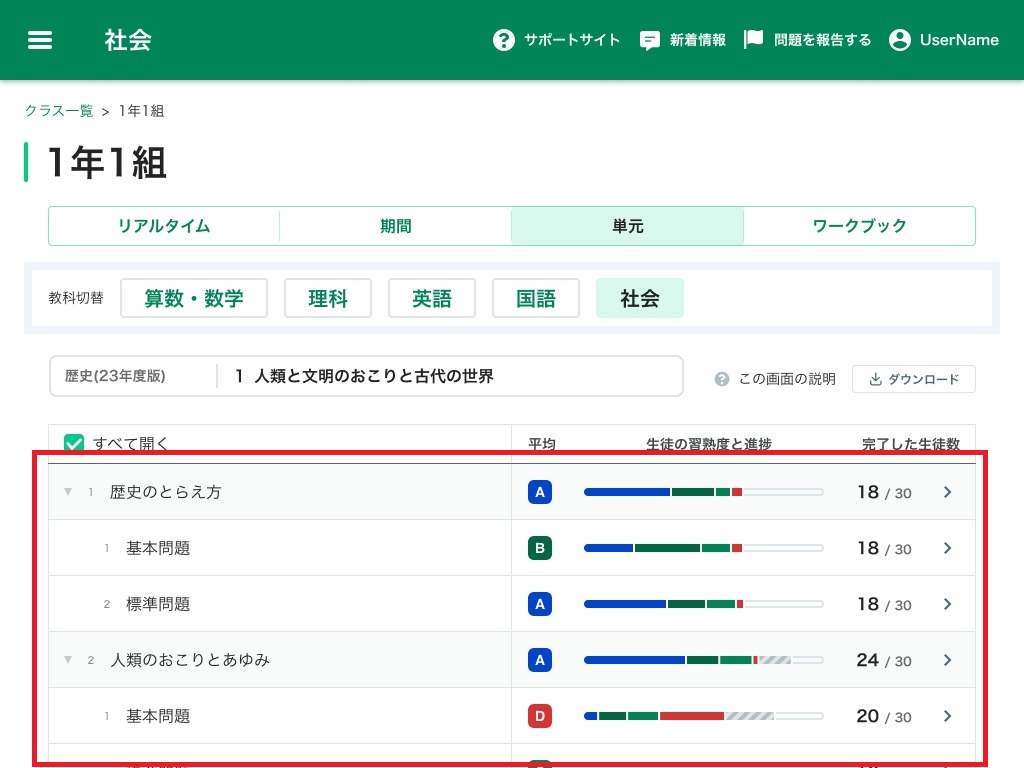Select the 社会 subject button
The height and width of the screenshot is (768, 1024).
tap(639, 298)
